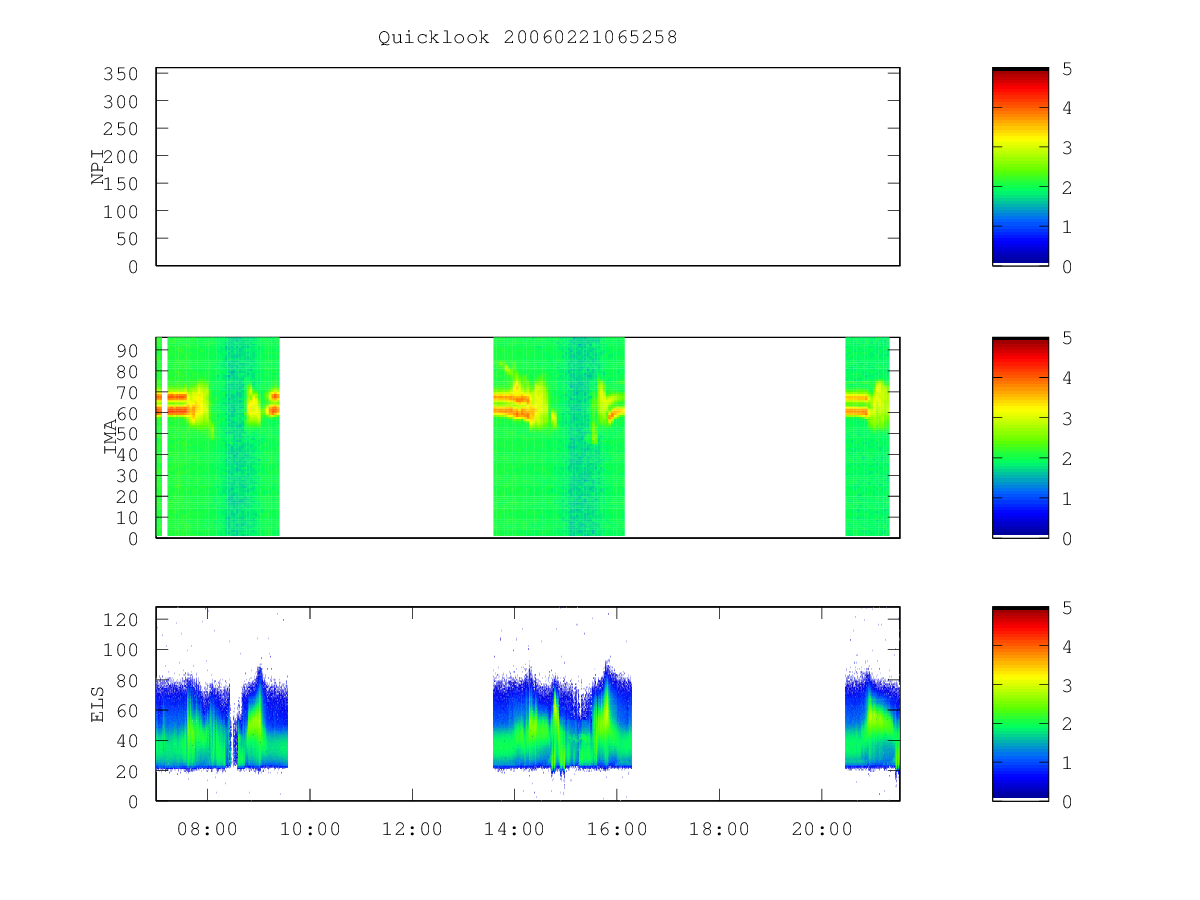This screenshot has width=1200, height=900.
Task: Click the 10:00 time axis label
Action: pos(310,829)
